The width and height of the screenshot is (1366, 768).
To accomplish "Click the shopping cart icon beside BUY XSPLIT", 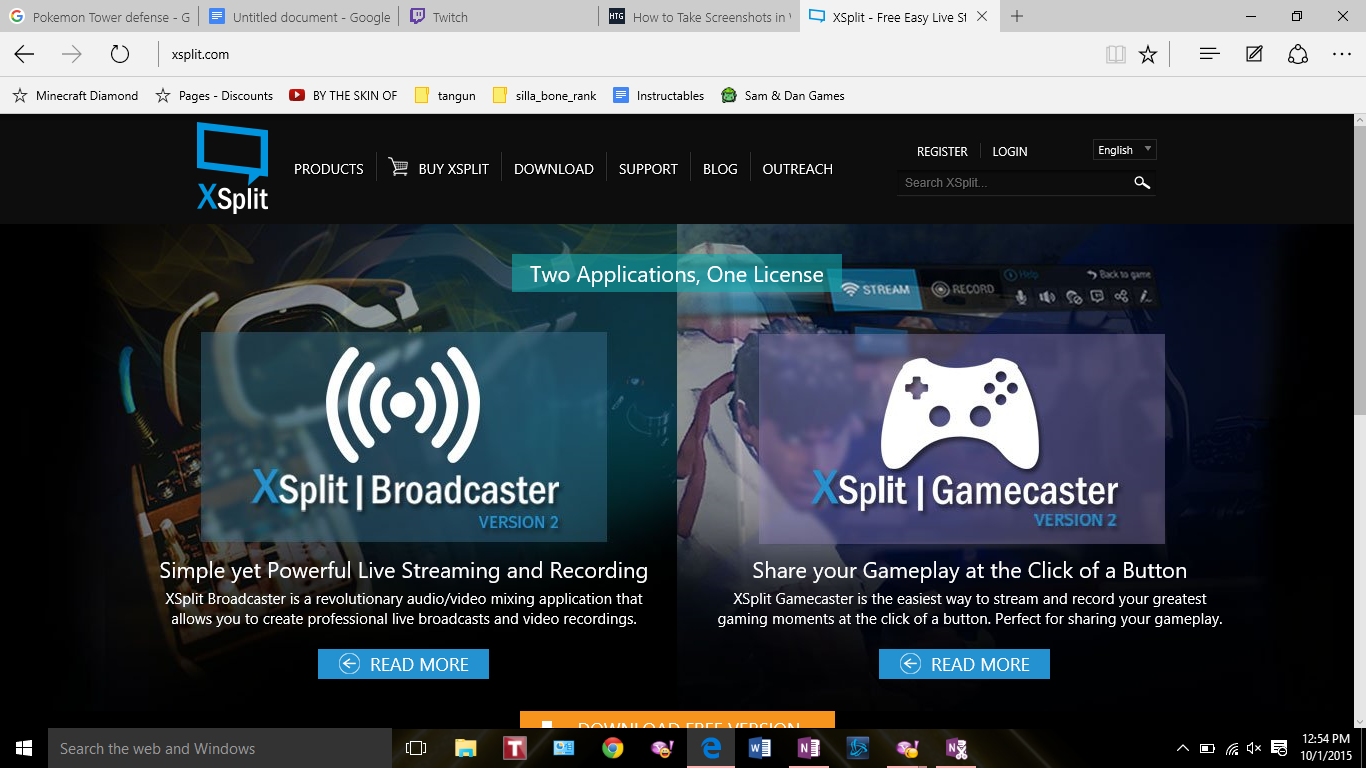I will coord(399,167).
